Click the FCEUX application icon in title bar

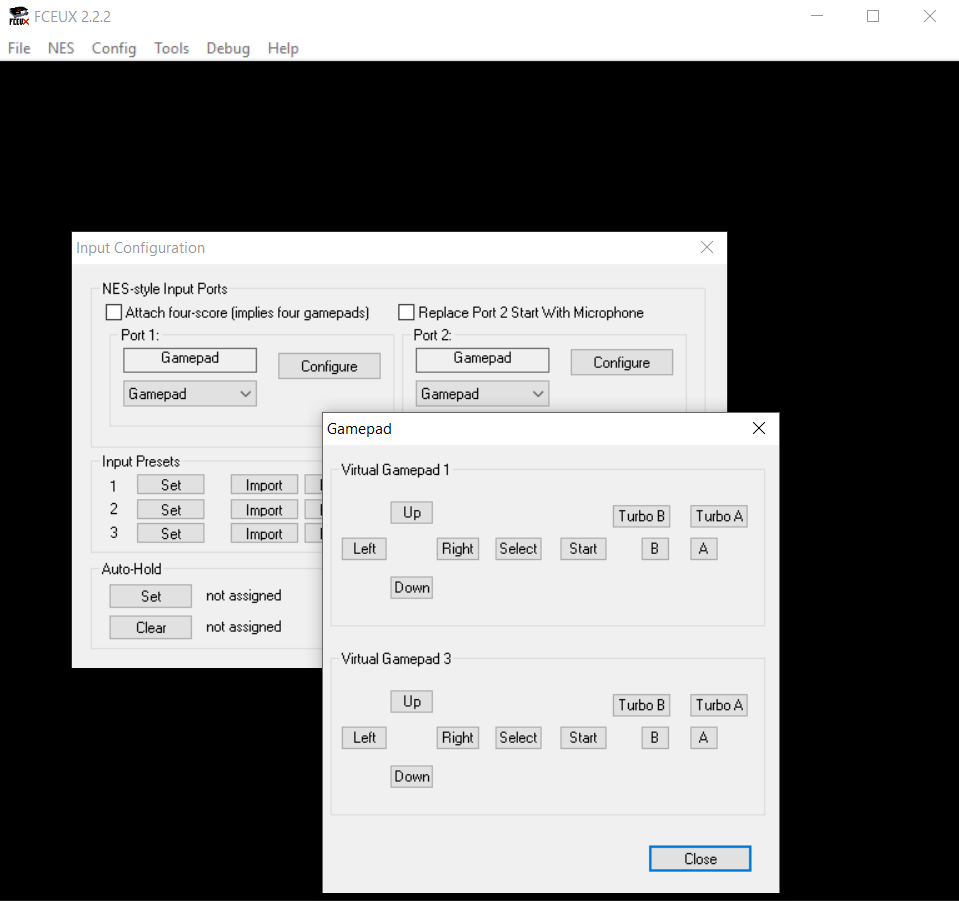pyautogui.click(x=18, y=16)
